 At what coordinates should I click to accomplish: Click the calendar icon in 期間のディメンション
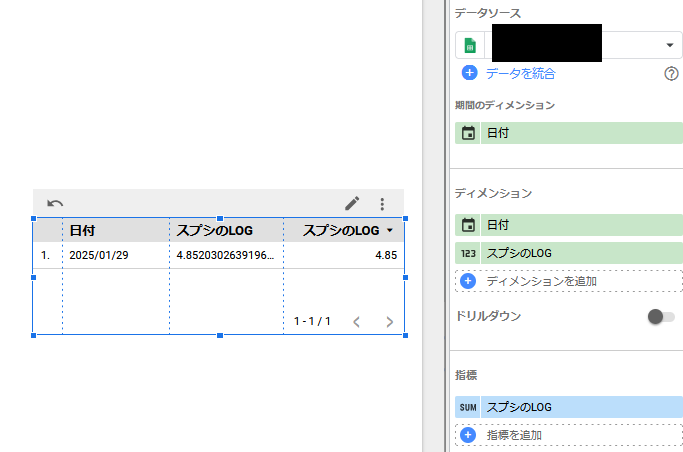coord(468,133)
